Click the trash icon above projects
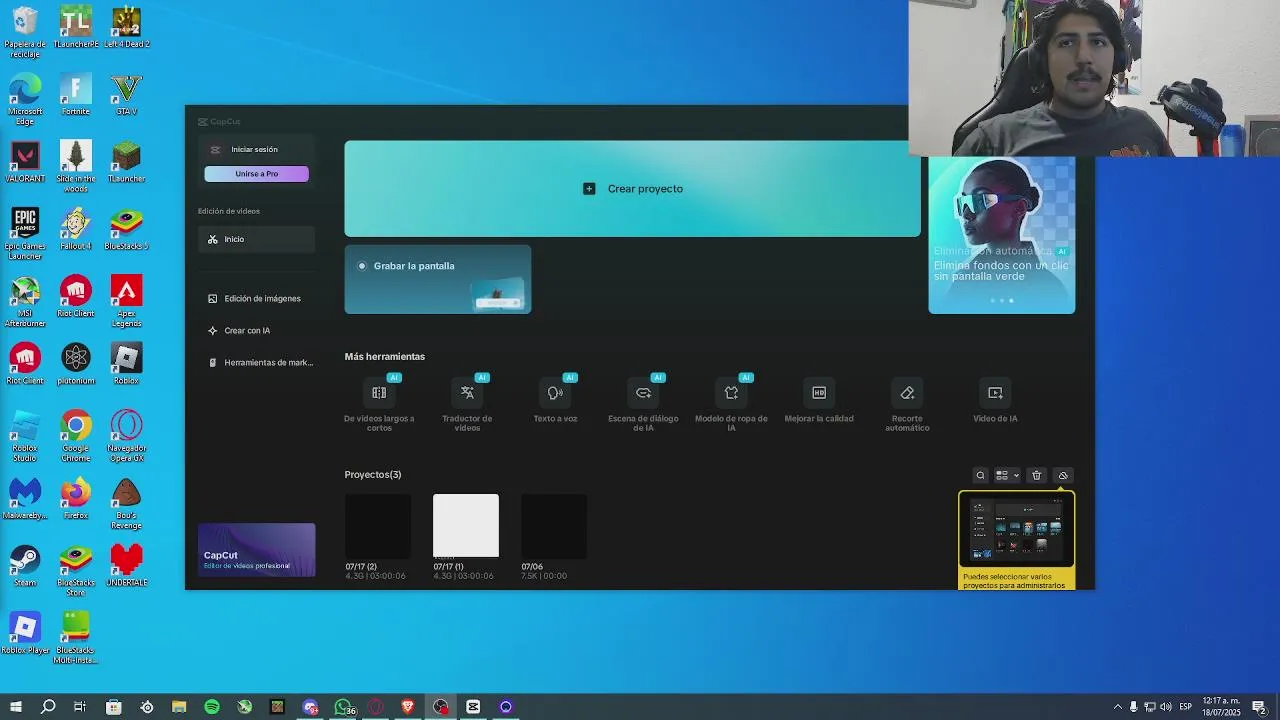1280x720 pixels. (x=1037, y=476)
